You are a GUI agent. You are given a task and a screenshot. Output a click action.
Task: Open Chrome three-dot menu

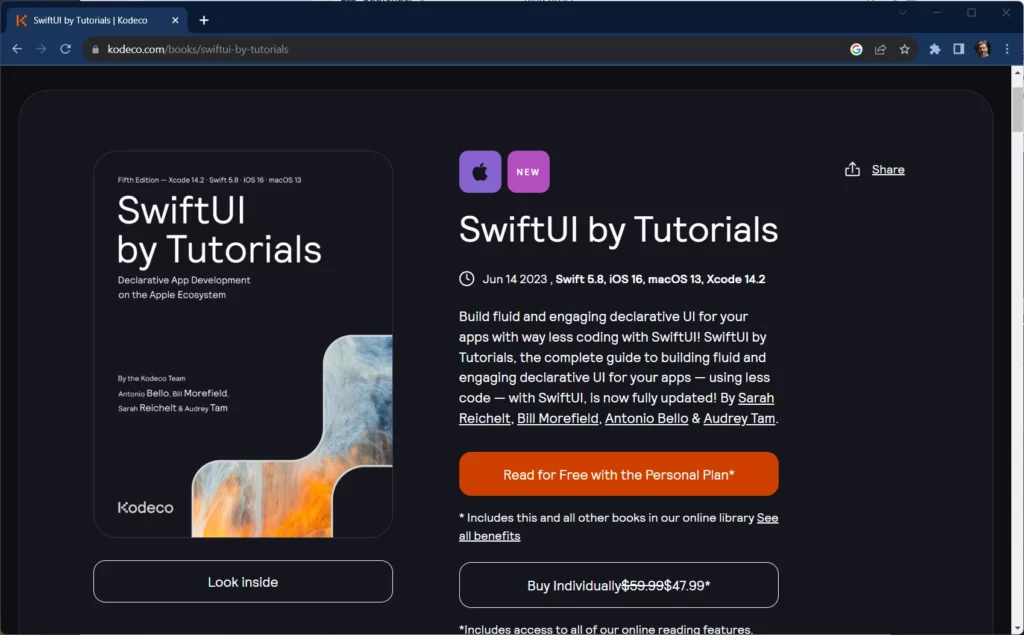[1007, 49]
